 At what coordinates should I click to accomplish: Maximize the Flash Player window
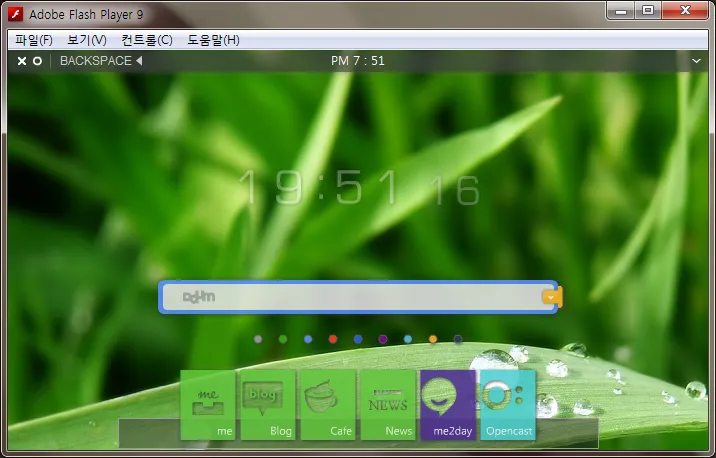(648, 11)
